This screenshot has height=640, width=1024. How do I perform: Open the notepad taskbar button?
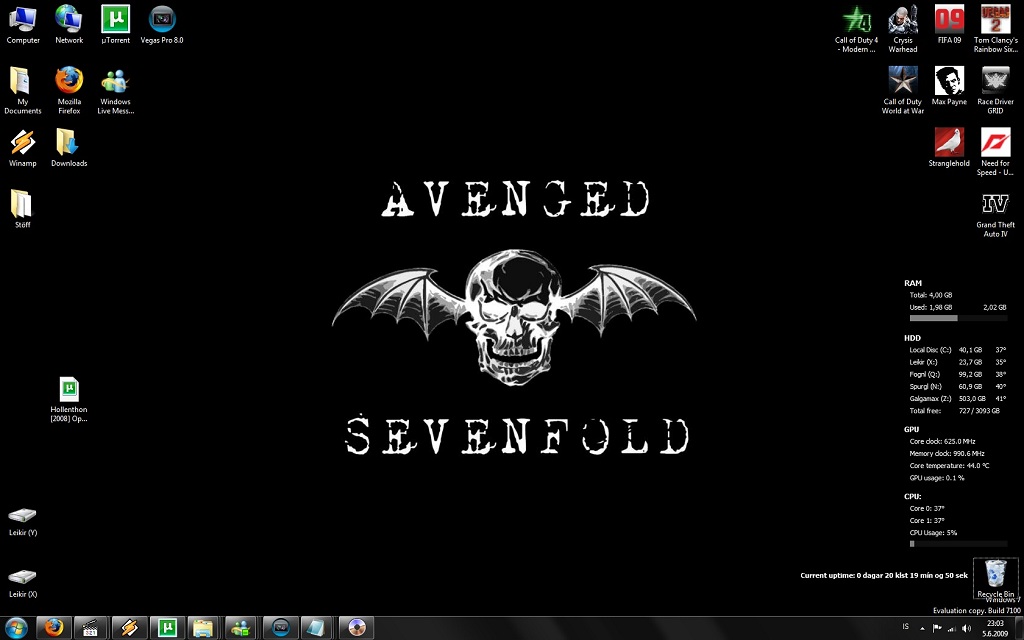coord(317,628)
